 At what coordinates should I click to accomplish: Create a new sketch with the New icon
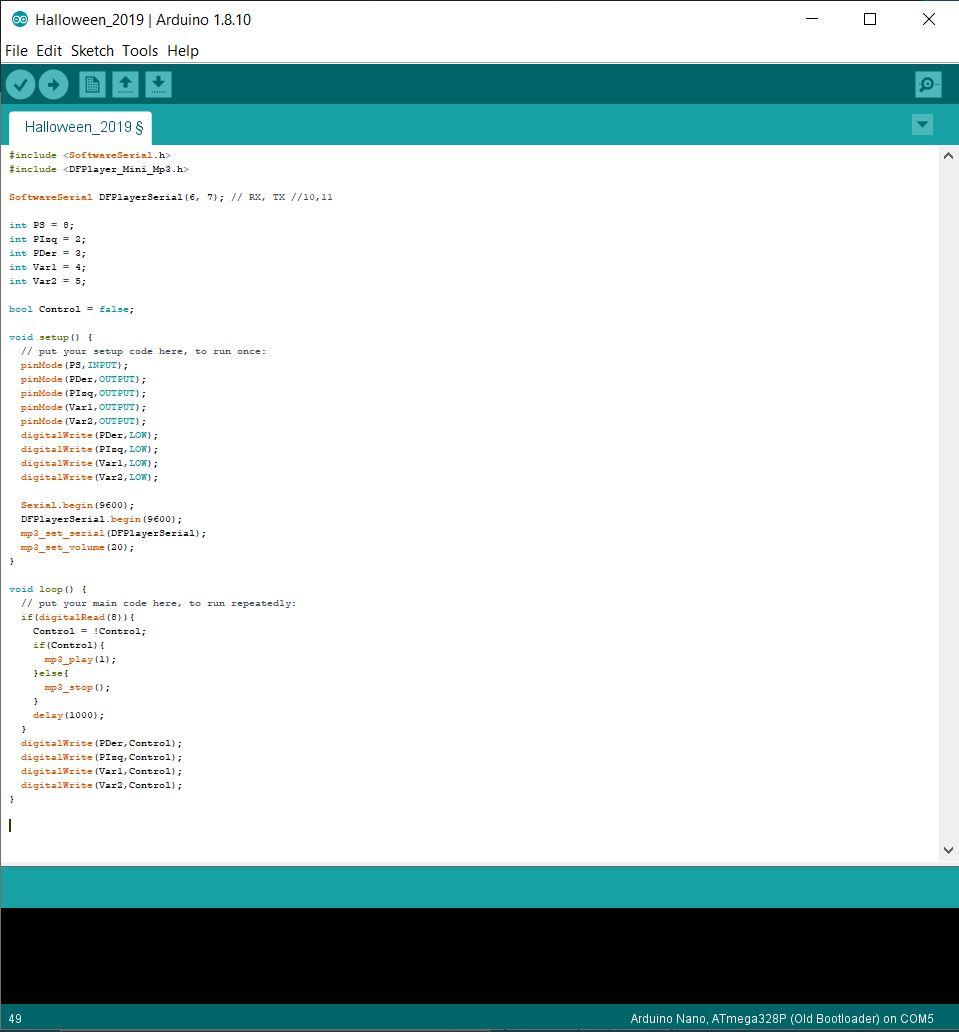92,85
